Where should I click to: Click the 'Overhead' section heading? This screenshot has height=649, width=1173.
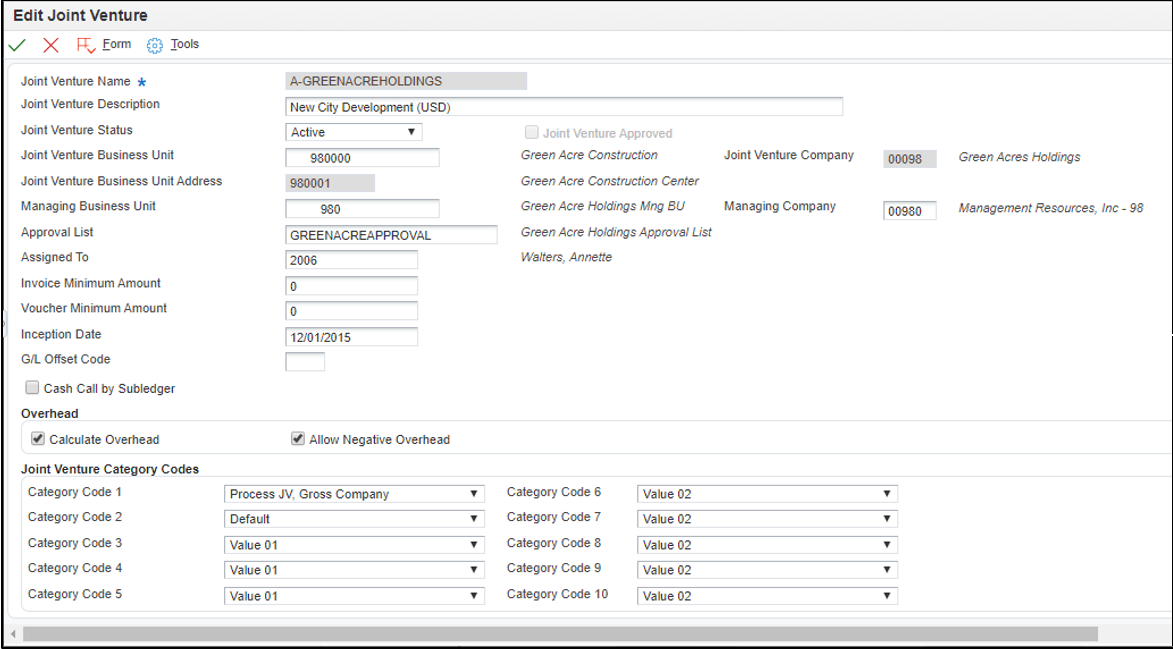tap(49, 413)
